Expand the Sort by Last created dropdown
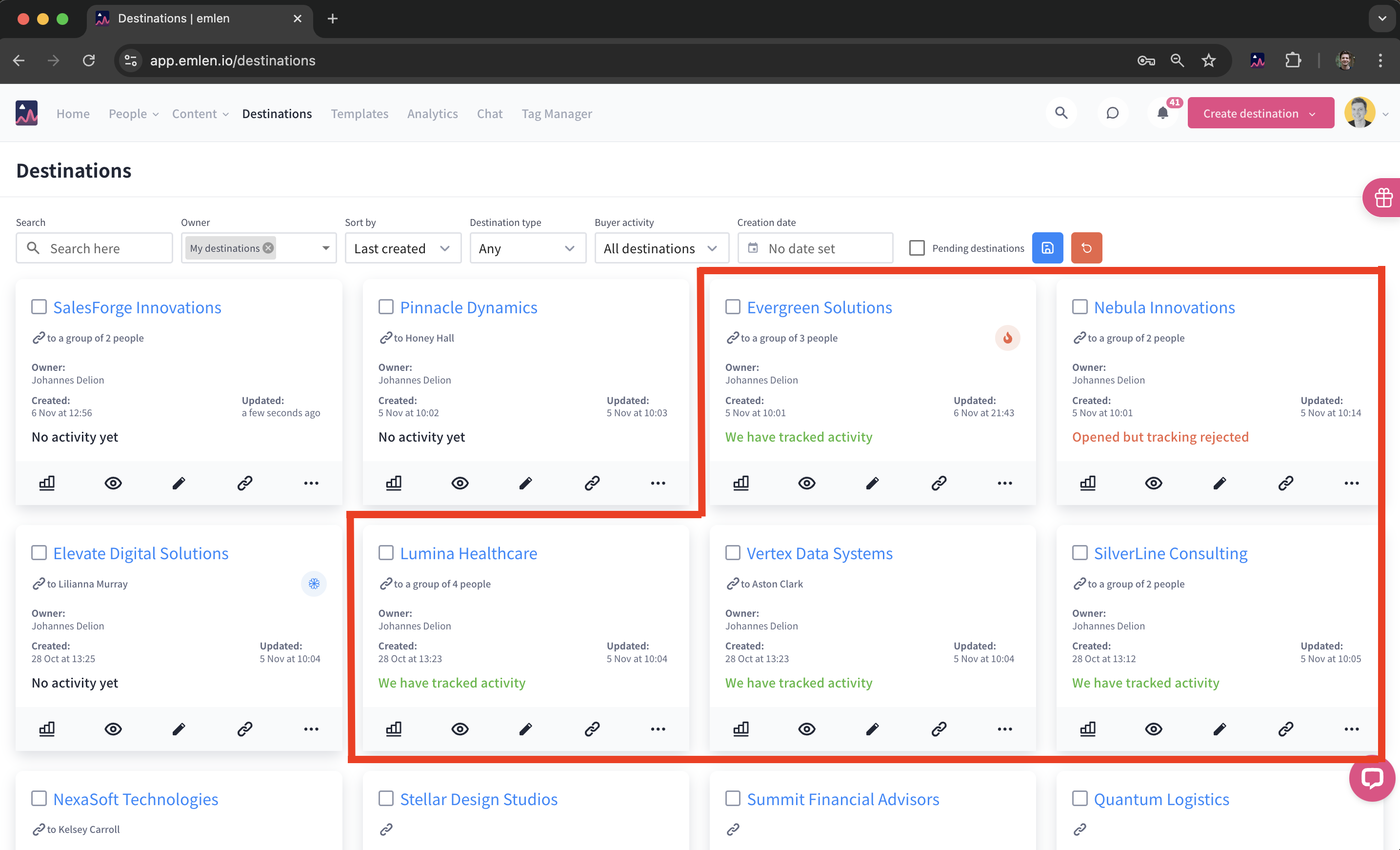 (402, 248)
